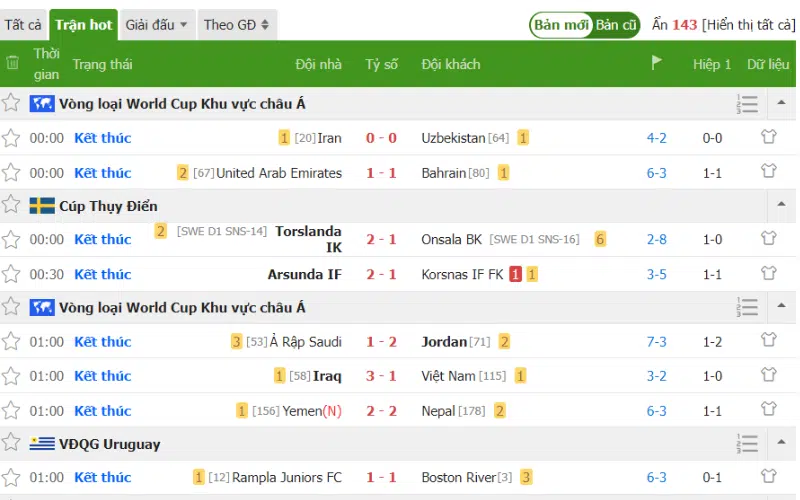Open the 7-3 corner stats for Saudi match
Viewport: 800px width, 500px height.
point(657,342)
